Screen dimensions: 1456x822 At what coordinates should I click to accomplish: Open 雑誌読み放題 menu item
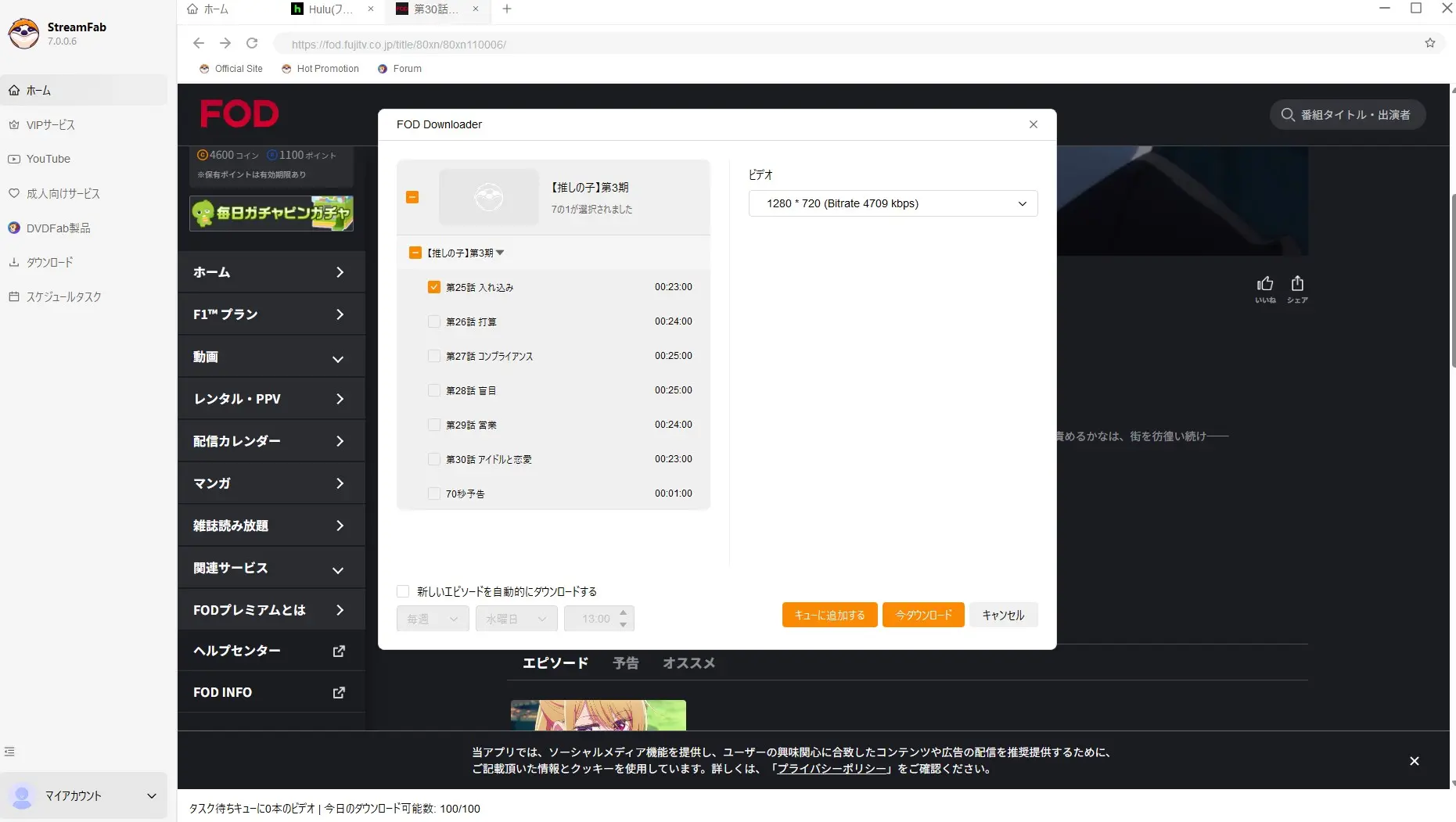coord(271,526)
